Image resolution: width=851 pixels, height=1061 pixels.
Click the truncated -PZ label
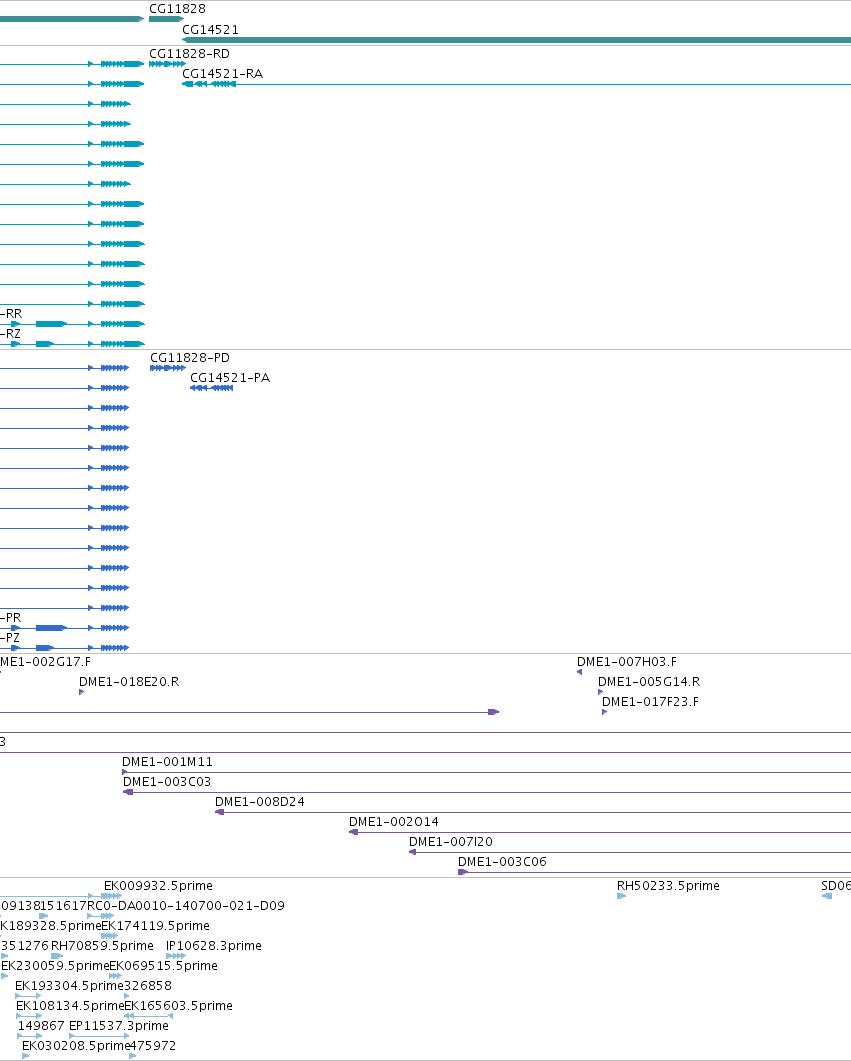pos(10,637)
